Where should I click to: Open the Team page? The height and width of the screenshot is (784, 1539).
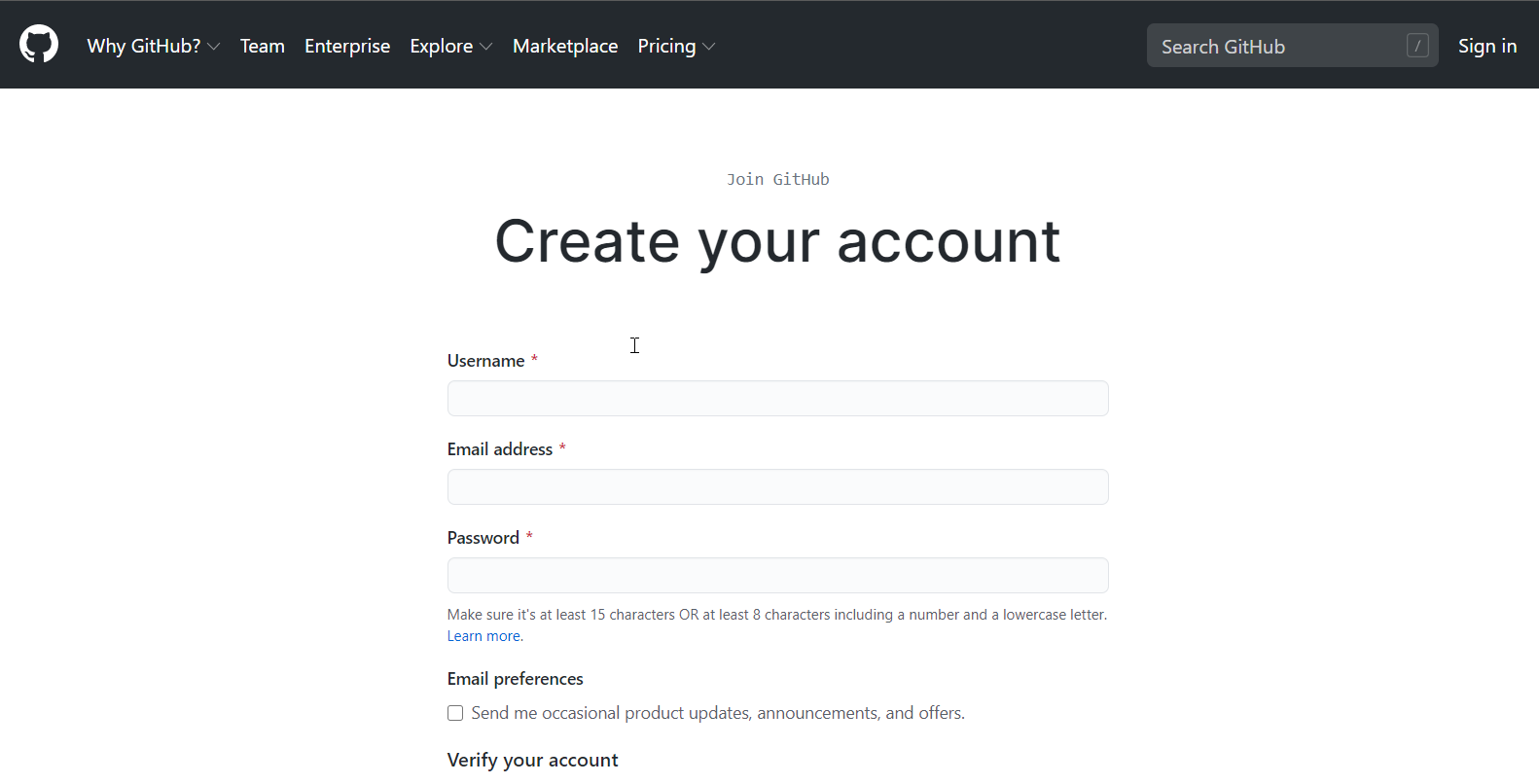pos(263,46)
